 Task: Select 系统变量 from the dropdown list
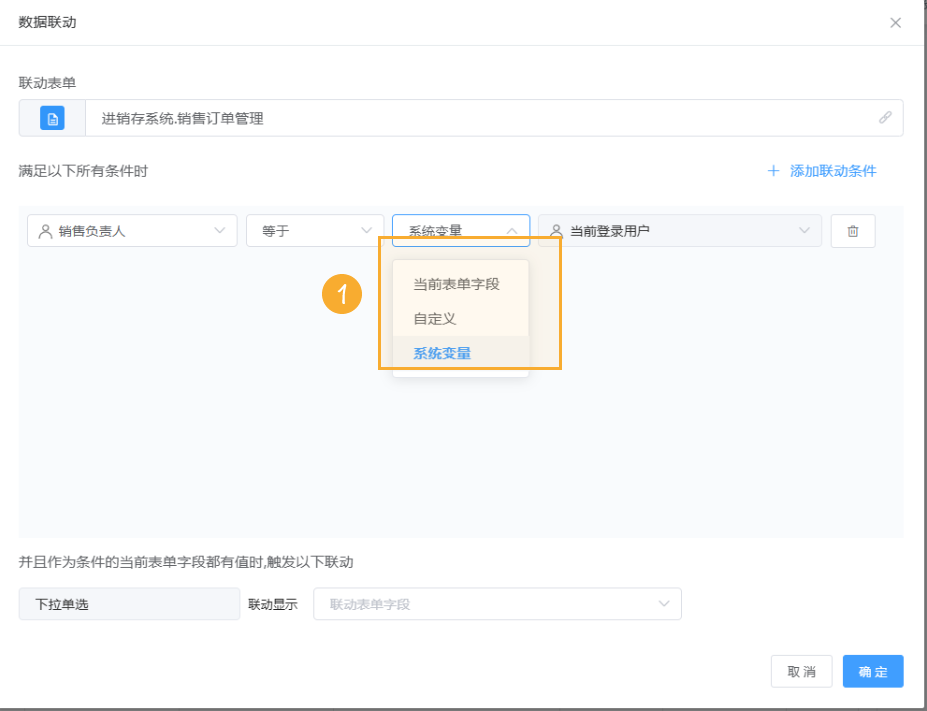point(440,353)
